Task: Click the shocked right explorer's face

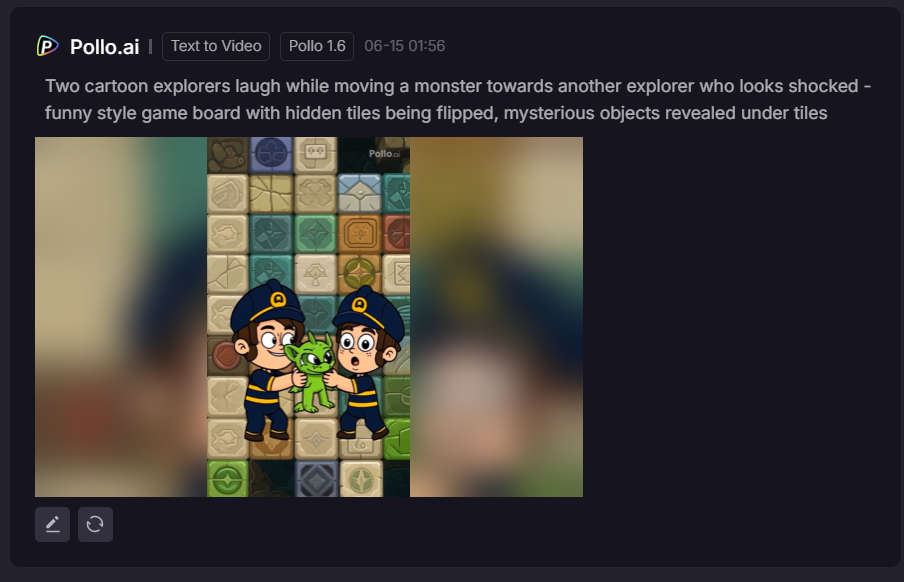Action: [x=359, y=347]
